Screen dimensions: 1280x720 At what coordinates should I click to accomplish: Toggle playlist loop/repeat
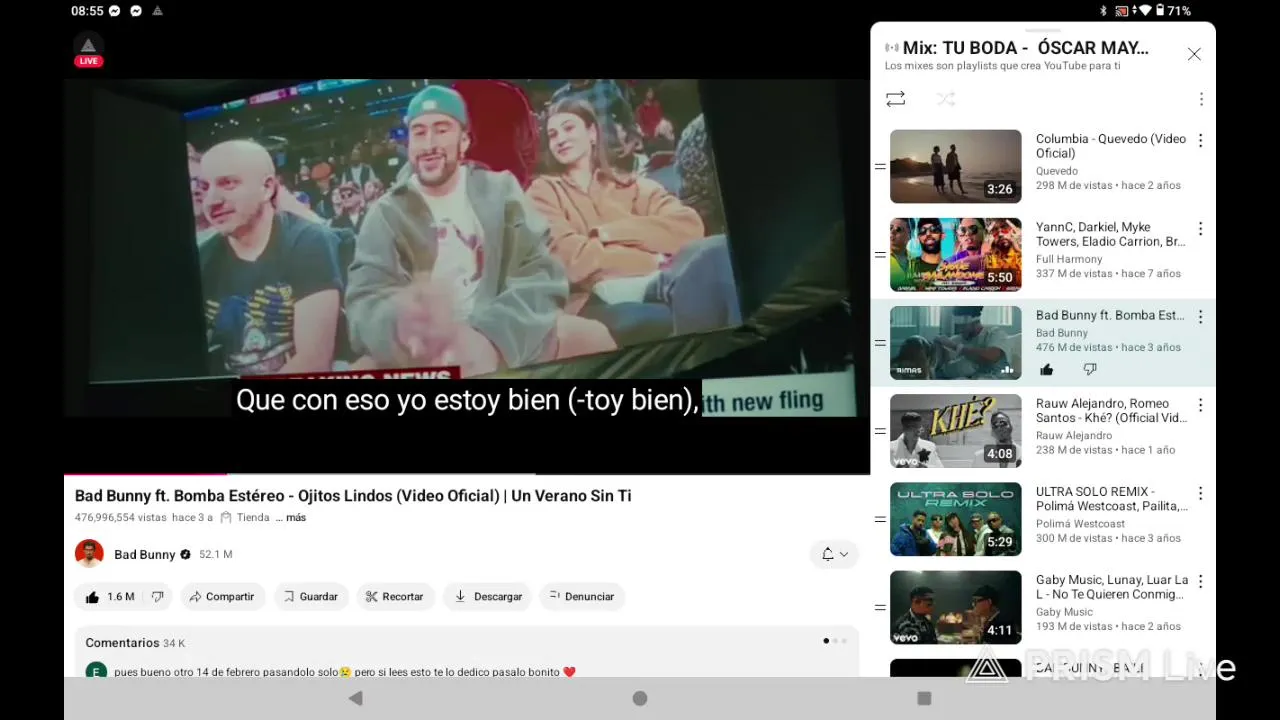(895, 99)
